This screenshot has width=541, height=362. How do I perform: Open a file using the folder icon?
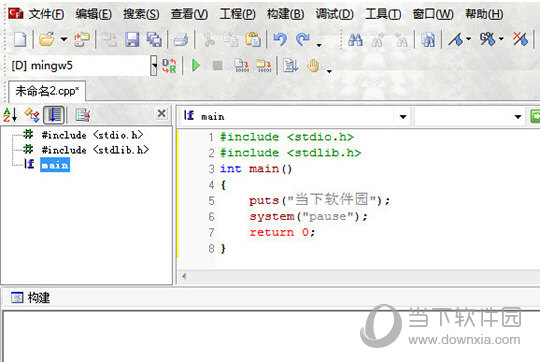pos(47,39)
